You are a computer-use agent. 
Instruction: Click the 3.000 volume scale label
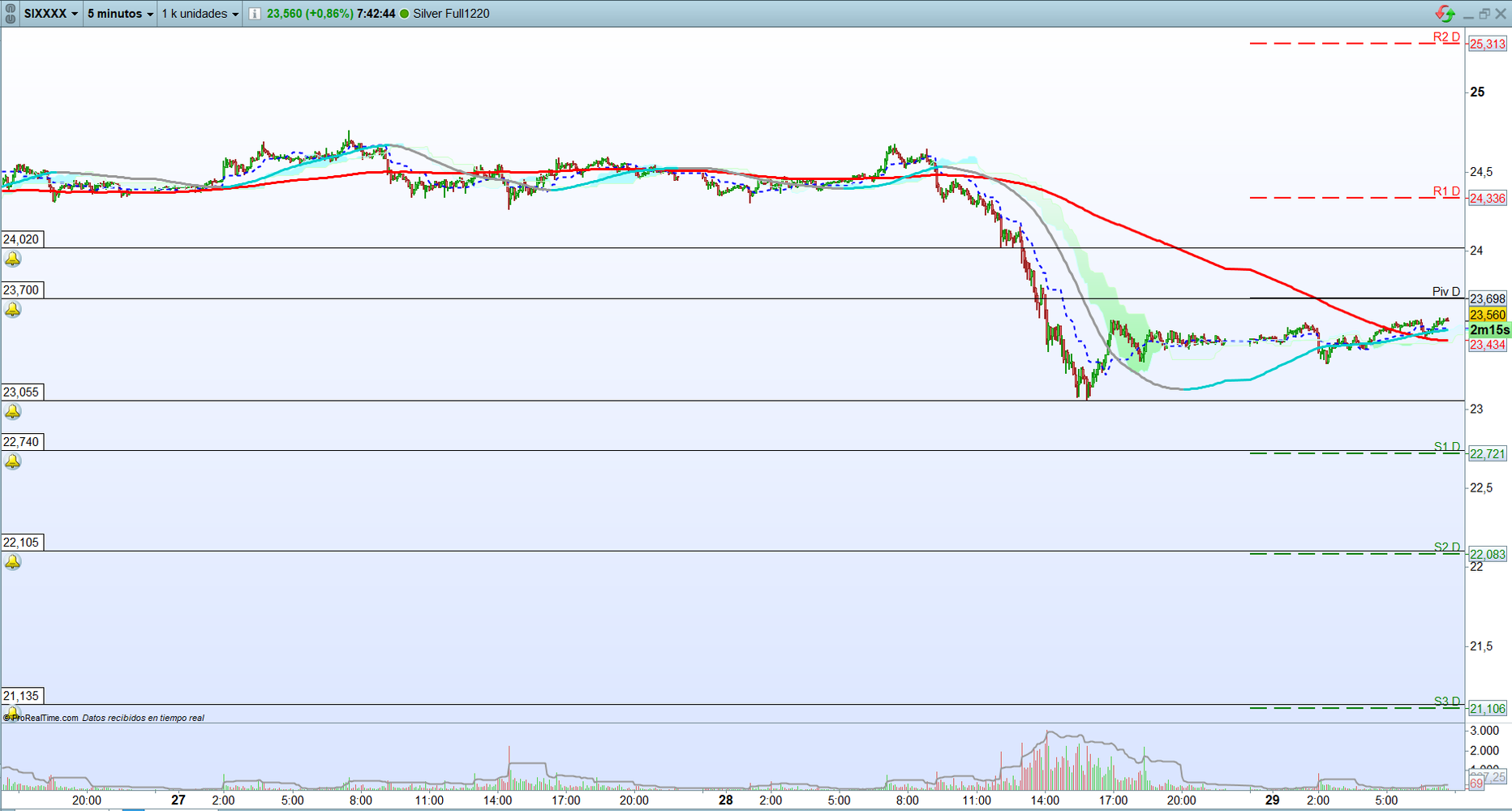point(1484,731)
